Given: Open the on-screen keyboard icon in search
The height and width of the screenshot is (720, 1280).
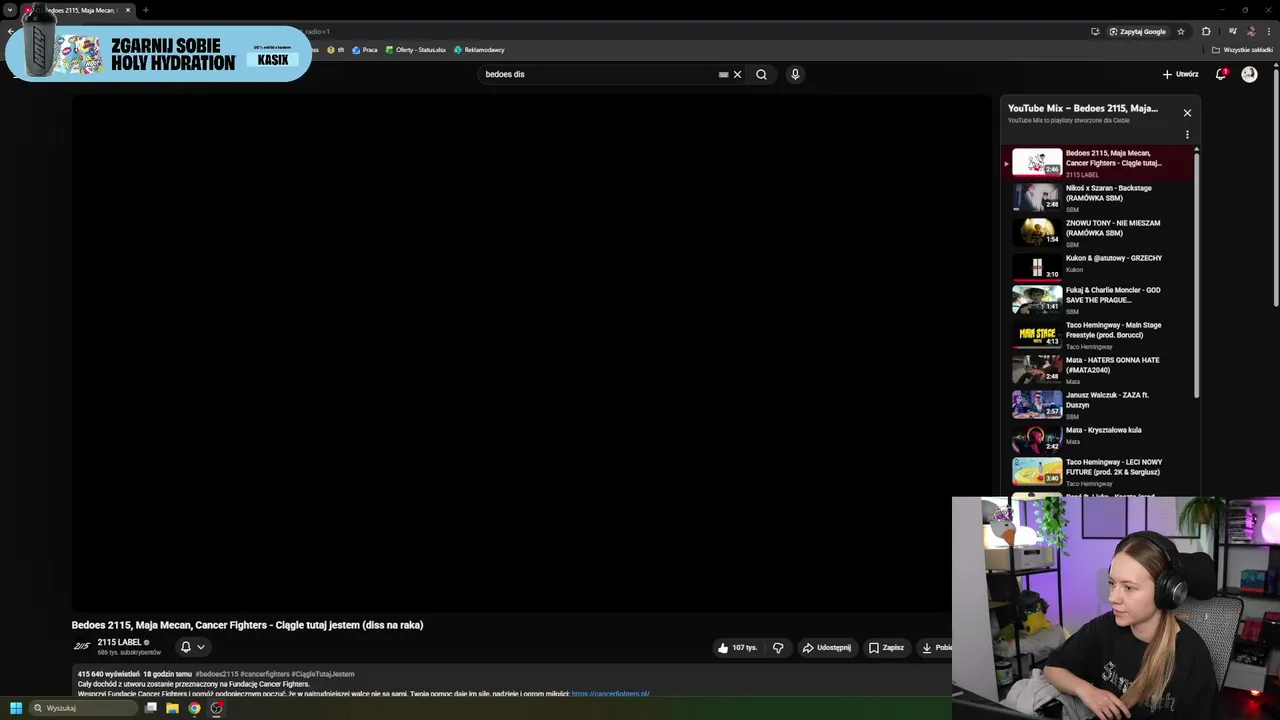Looking at the screenshot, I should pyautogui.click(x=723, y=74).
